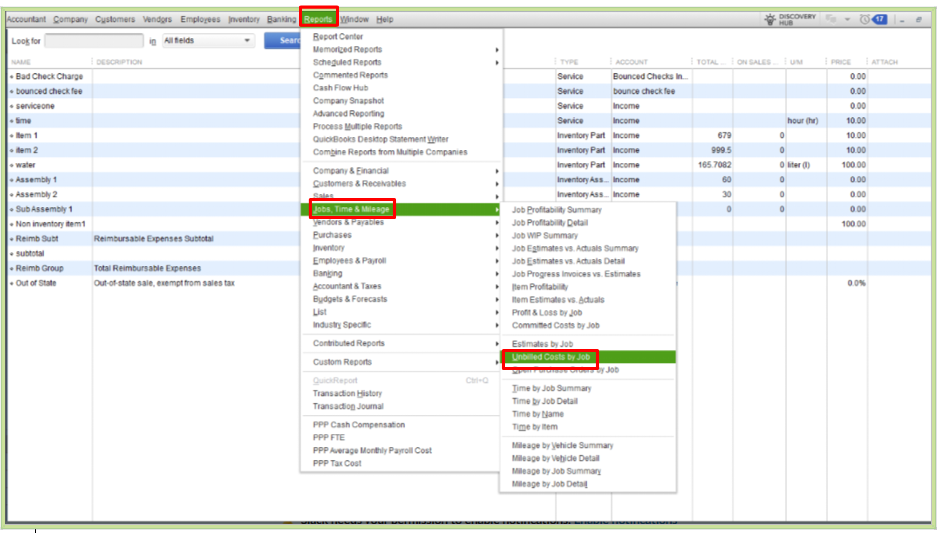Expand Vendors & Payables submenu
The image size is (940, 533).
[x=402, y=222]
